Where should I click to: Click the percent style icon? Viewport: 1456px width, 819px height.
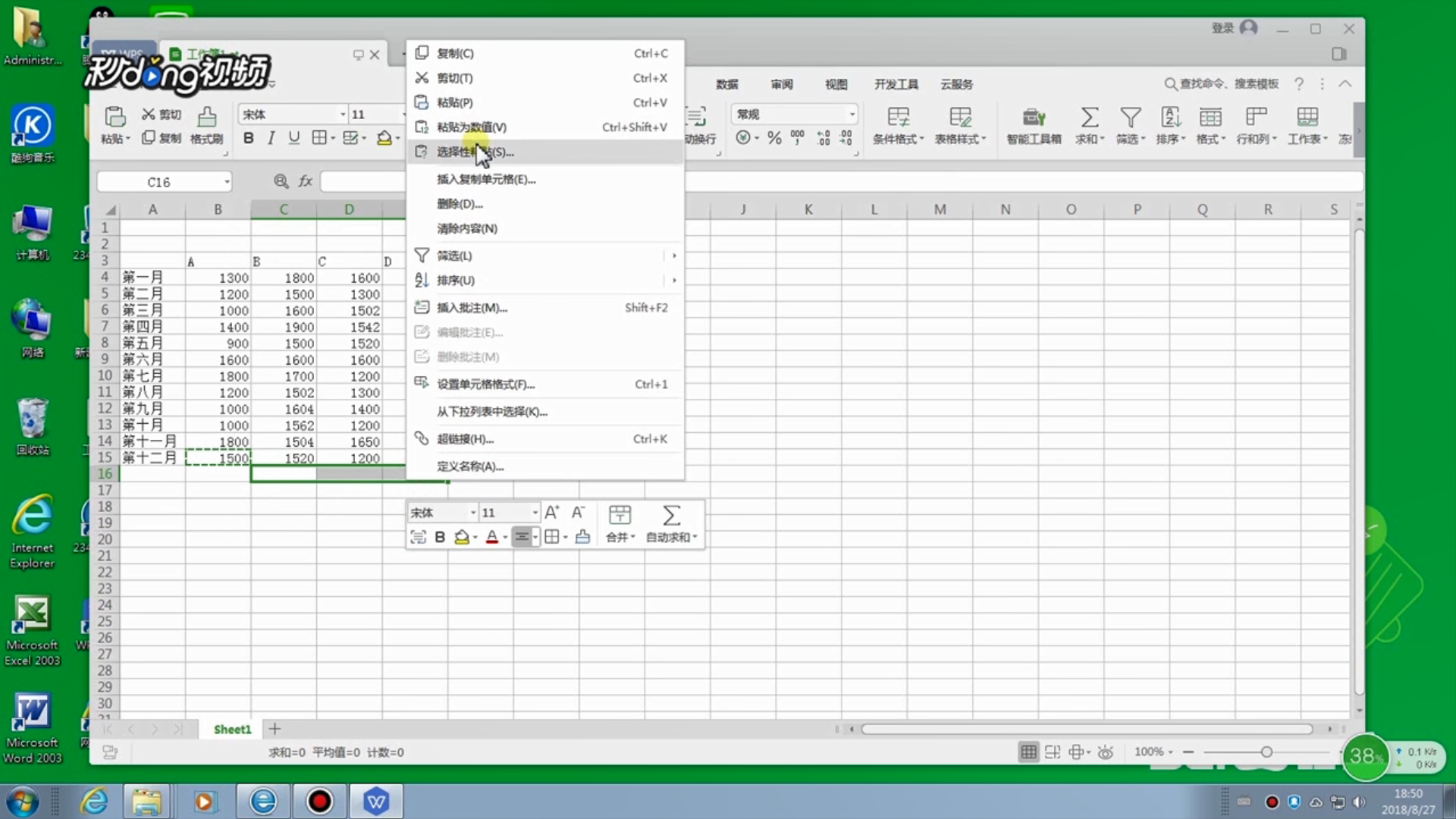point(773,138)
